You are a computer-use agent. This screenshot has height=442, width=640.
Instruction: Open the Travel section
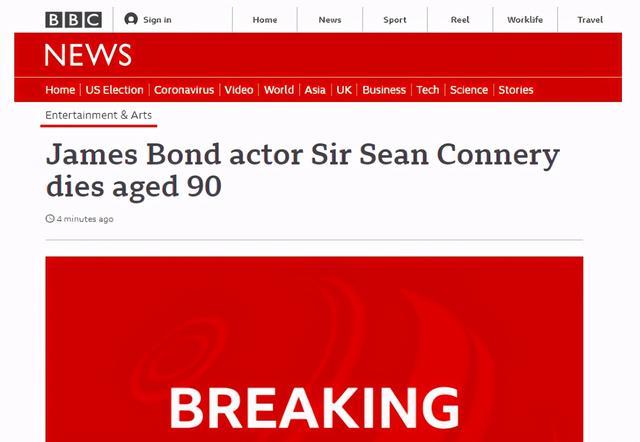[x=590, y=20]
